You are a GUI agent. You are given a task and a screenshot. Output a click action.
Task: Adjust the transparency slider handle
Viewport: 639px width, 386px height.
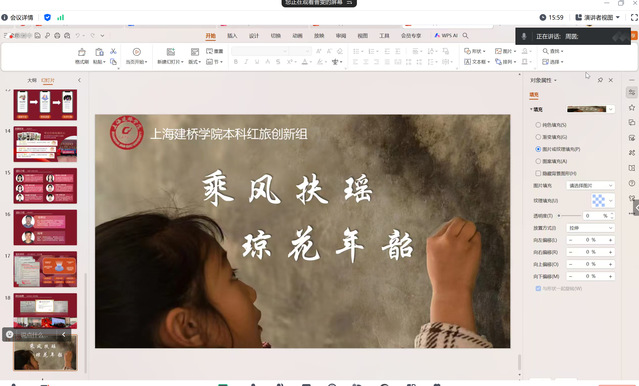(x=559, y=216)
